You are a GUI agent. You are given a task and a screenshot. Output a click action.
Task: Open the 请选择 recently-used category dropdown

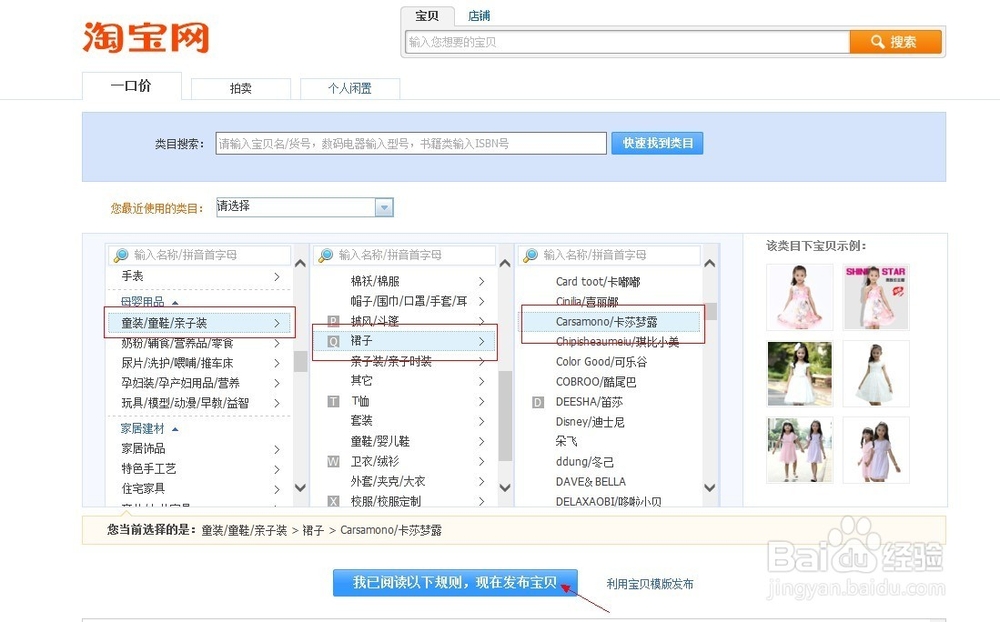(383, 207)
